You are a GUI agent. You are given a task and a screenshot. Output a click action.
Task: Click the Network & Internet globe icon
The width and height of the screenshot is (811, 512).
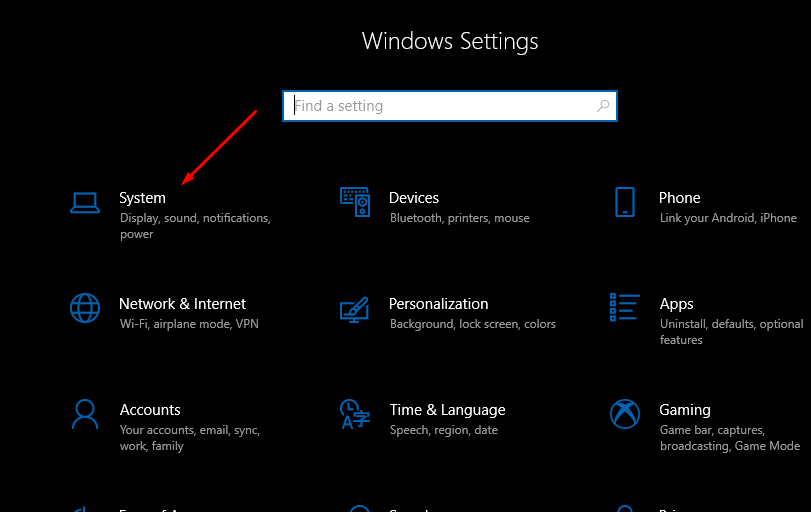(x=85, y=308)
